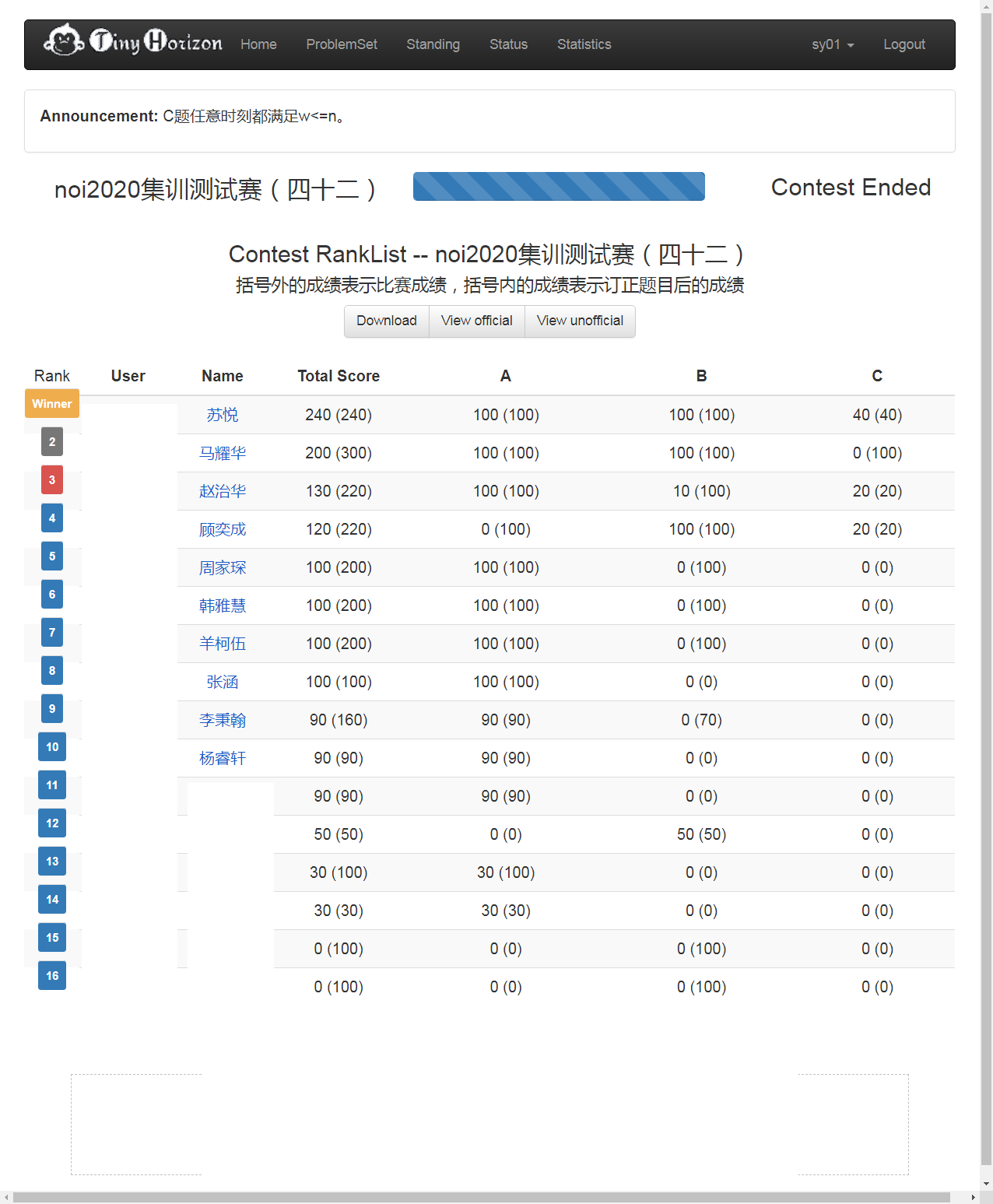Viewport: 993px width, 1204px height.
Task: Click the Logout option
Action: [x=904, y=44]
